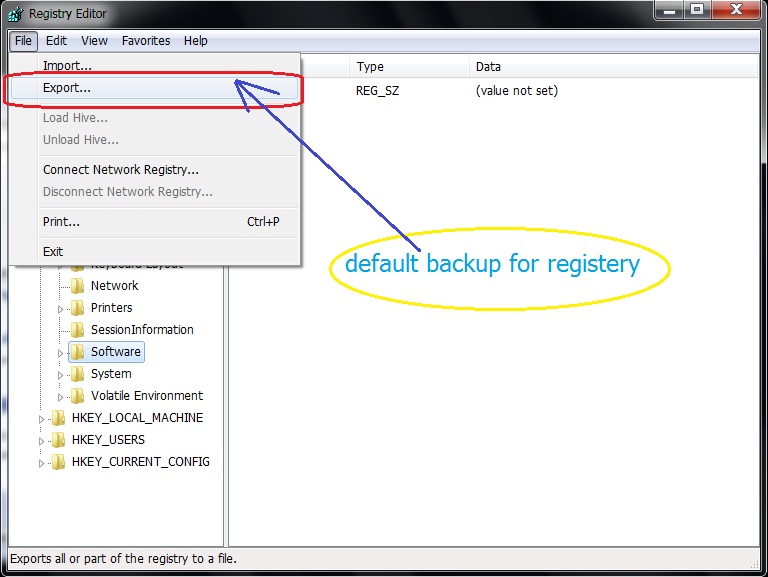Click the Software folder icon
The image size is (768, 577).
77,352
